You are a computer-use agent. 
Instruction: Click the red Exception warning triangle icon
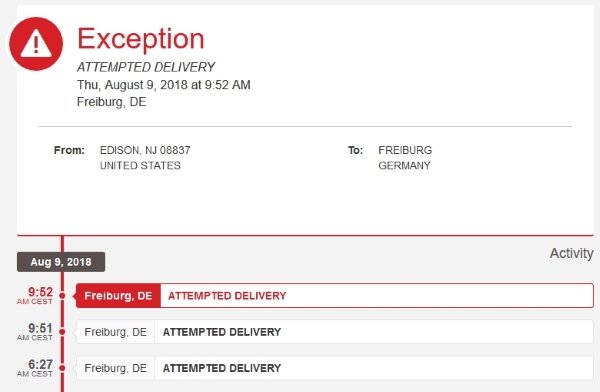click(x=36, y=44)
